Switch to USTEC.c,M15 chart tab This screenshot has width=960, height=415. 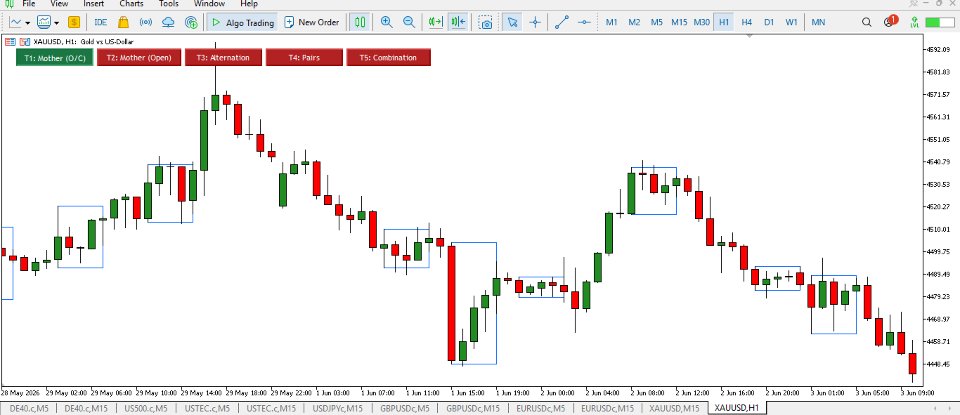point(272,408)
